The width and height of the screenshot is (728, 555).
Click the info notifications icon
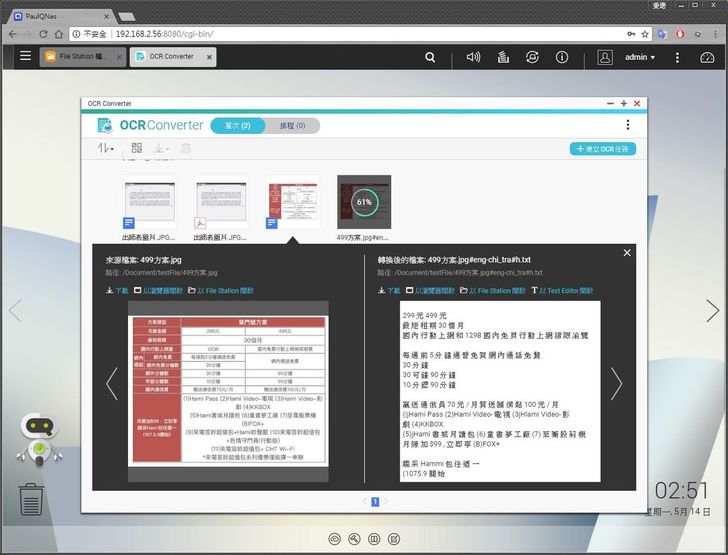[x=562, y=57]
